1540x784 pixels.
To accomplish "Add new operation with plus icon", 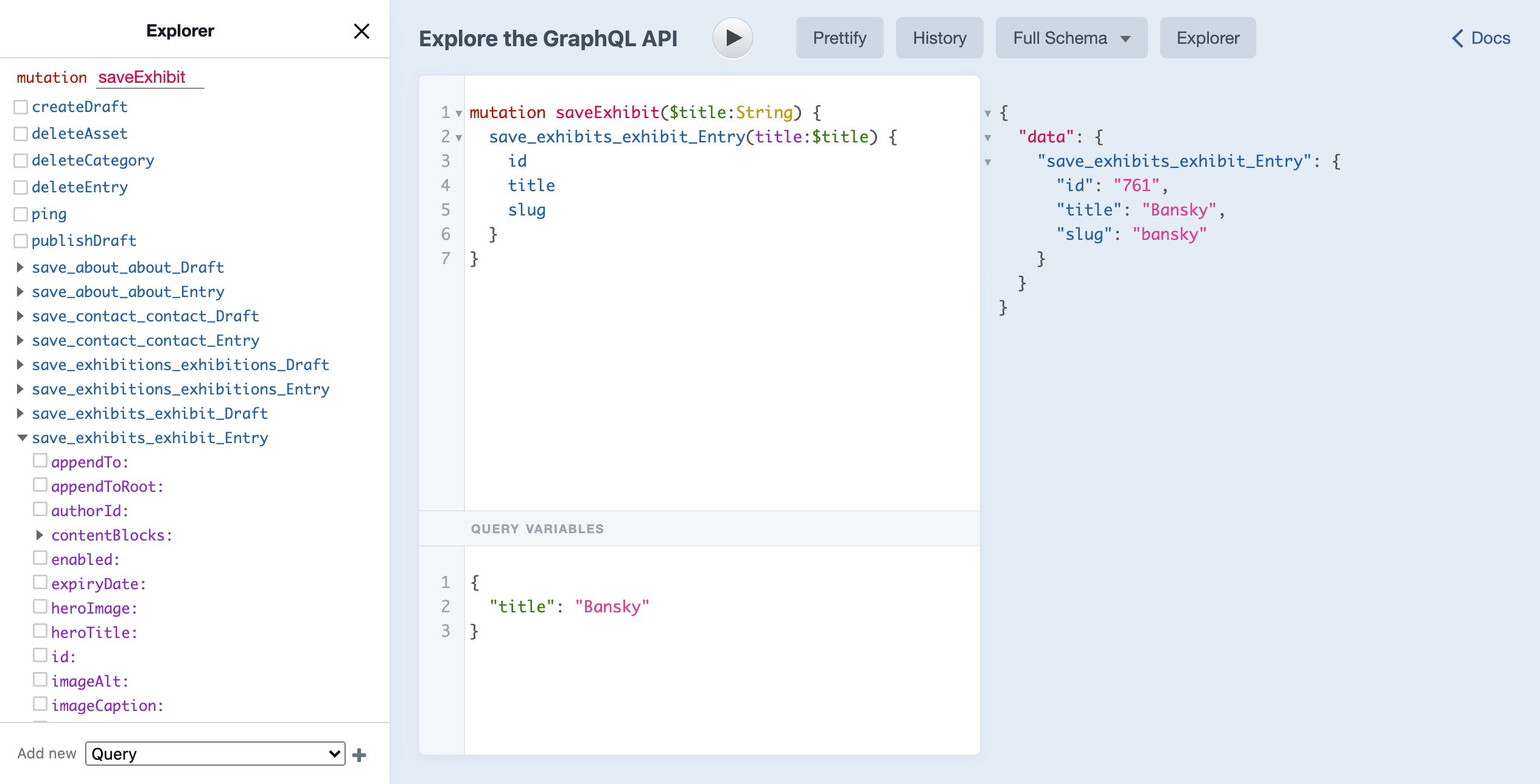I will tap(360, 755).
